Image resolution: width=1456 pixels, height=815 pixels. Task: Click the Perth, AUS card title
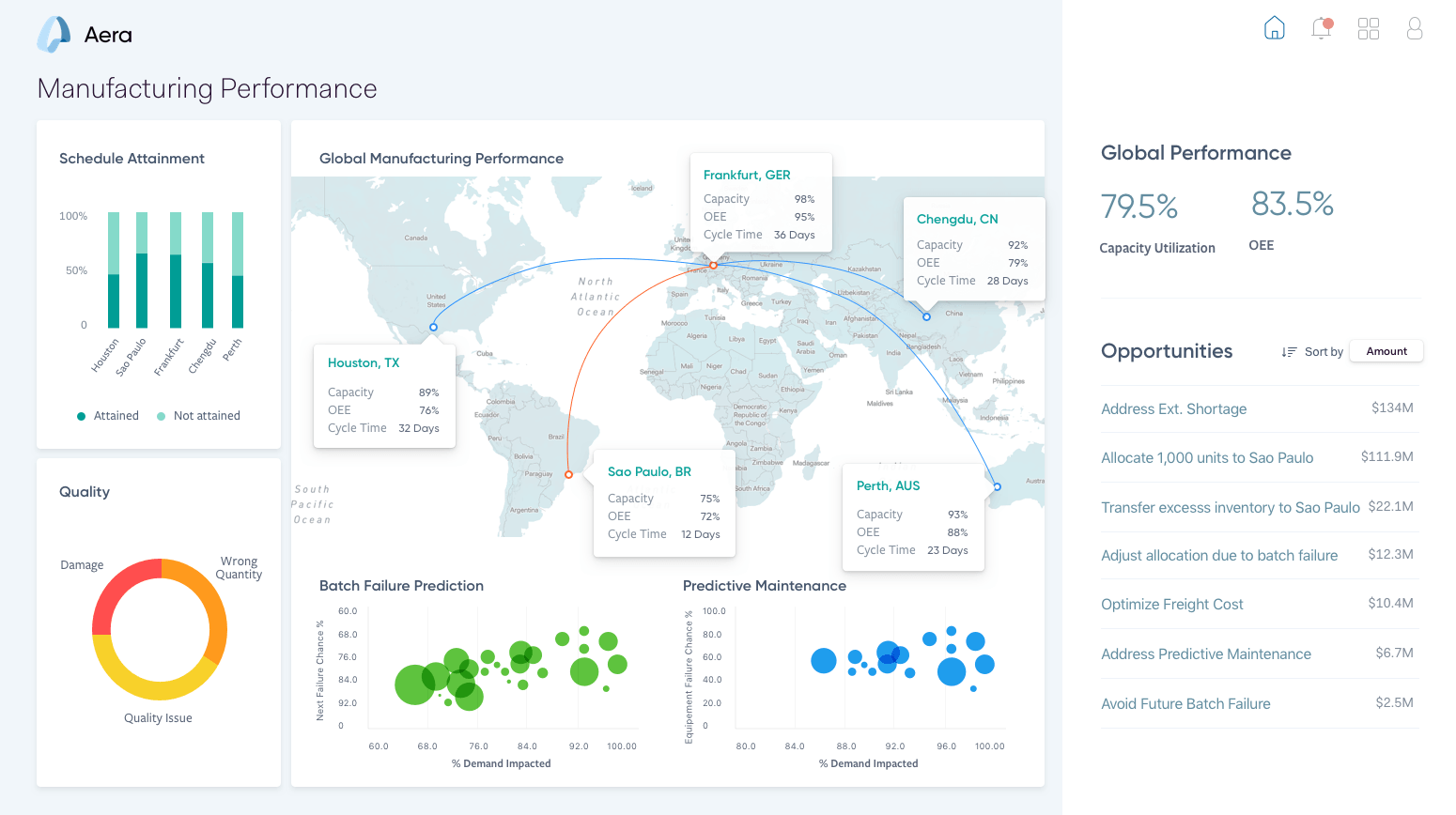point(888,486)
